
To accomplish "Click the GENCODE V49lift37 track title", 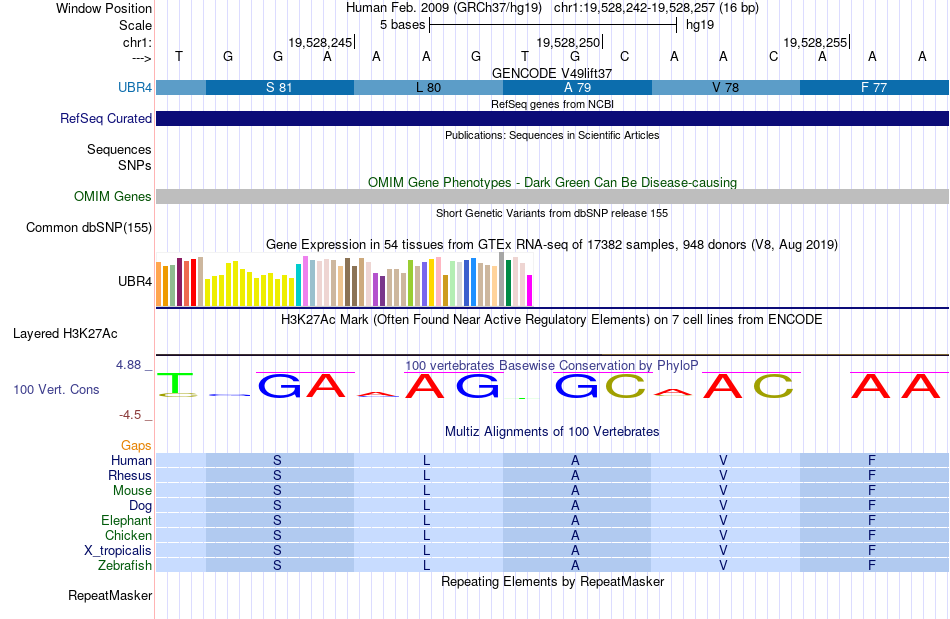I will pyautogui.click(x=552, y=73).
